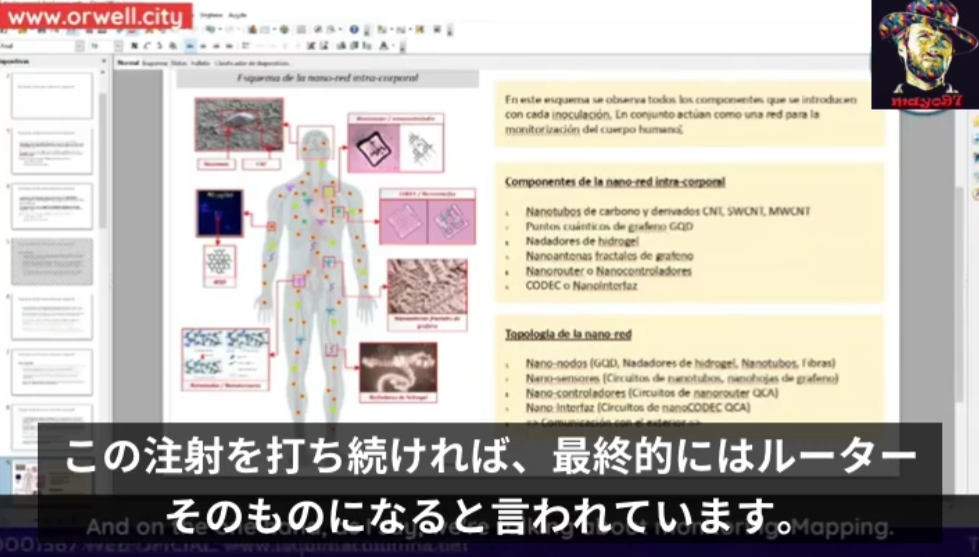Viewport: 979px width, 557px height.
Task: Toggle Underline formatting in the text toolbar
Action: (x=160, y=46)
